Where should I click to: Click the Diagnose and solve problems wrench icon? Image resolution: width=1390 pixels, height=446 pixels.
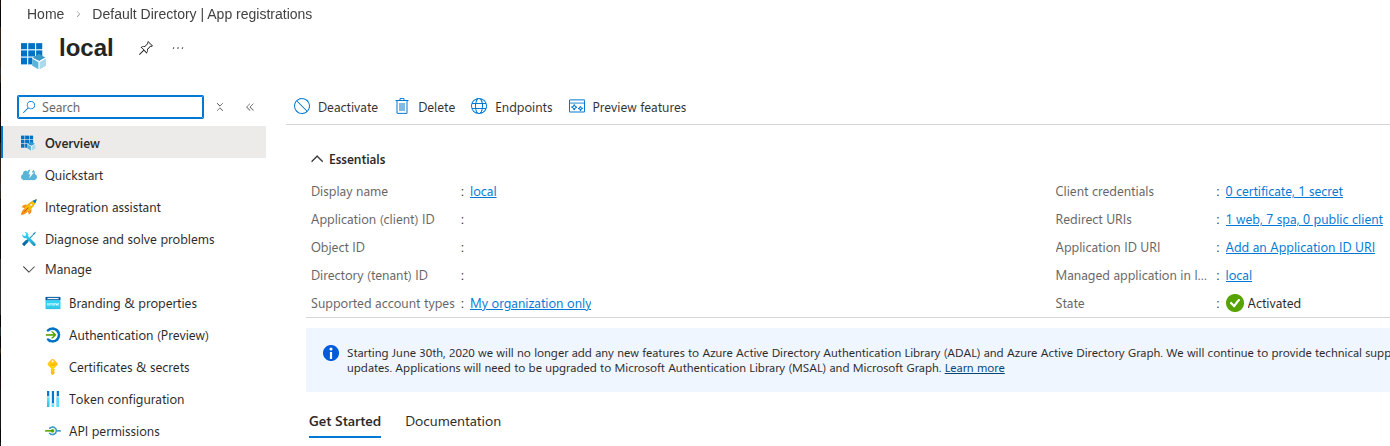(x=28, y=239)
